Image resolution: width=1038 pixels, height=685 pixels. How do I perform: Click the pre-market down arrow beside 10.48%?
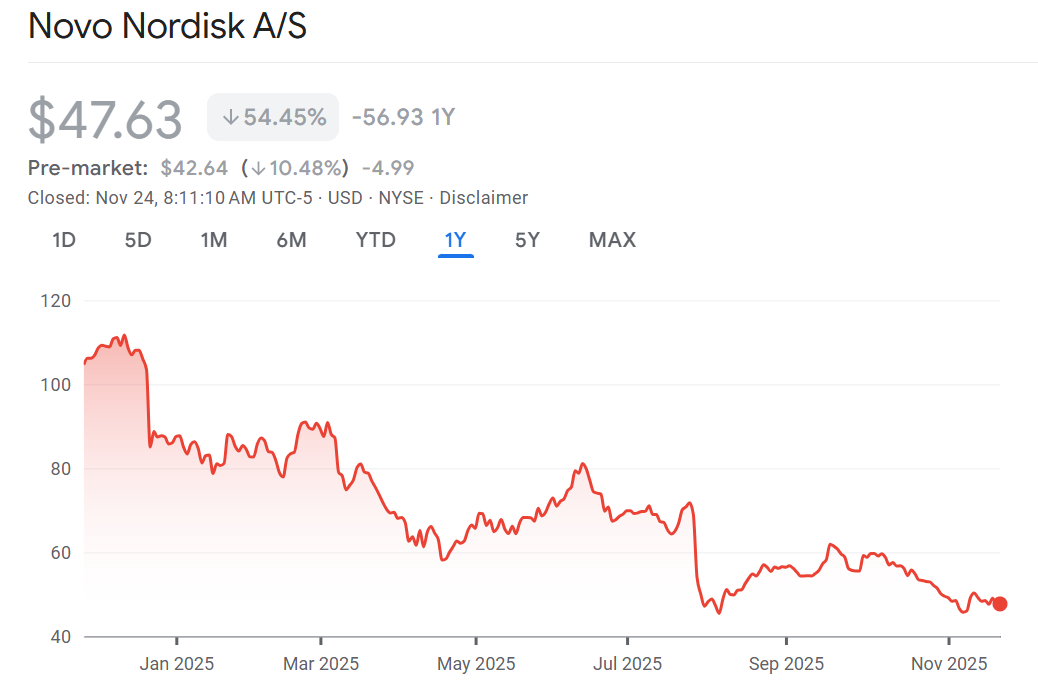coord(258,168)
